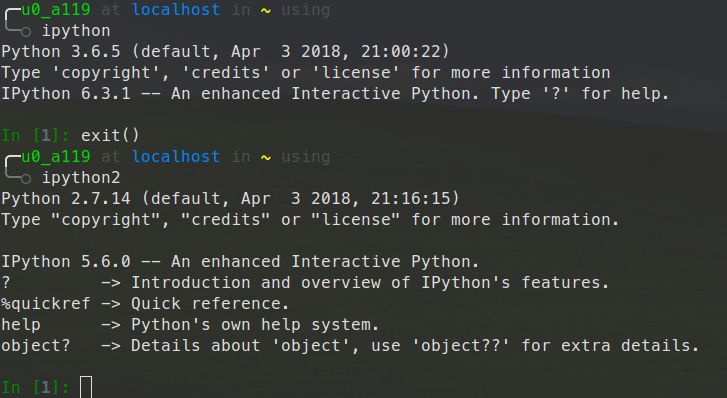The width and height of the screenshot is (727, 398).
Task: Select the second blue localhost hostname
Action: 176,157
